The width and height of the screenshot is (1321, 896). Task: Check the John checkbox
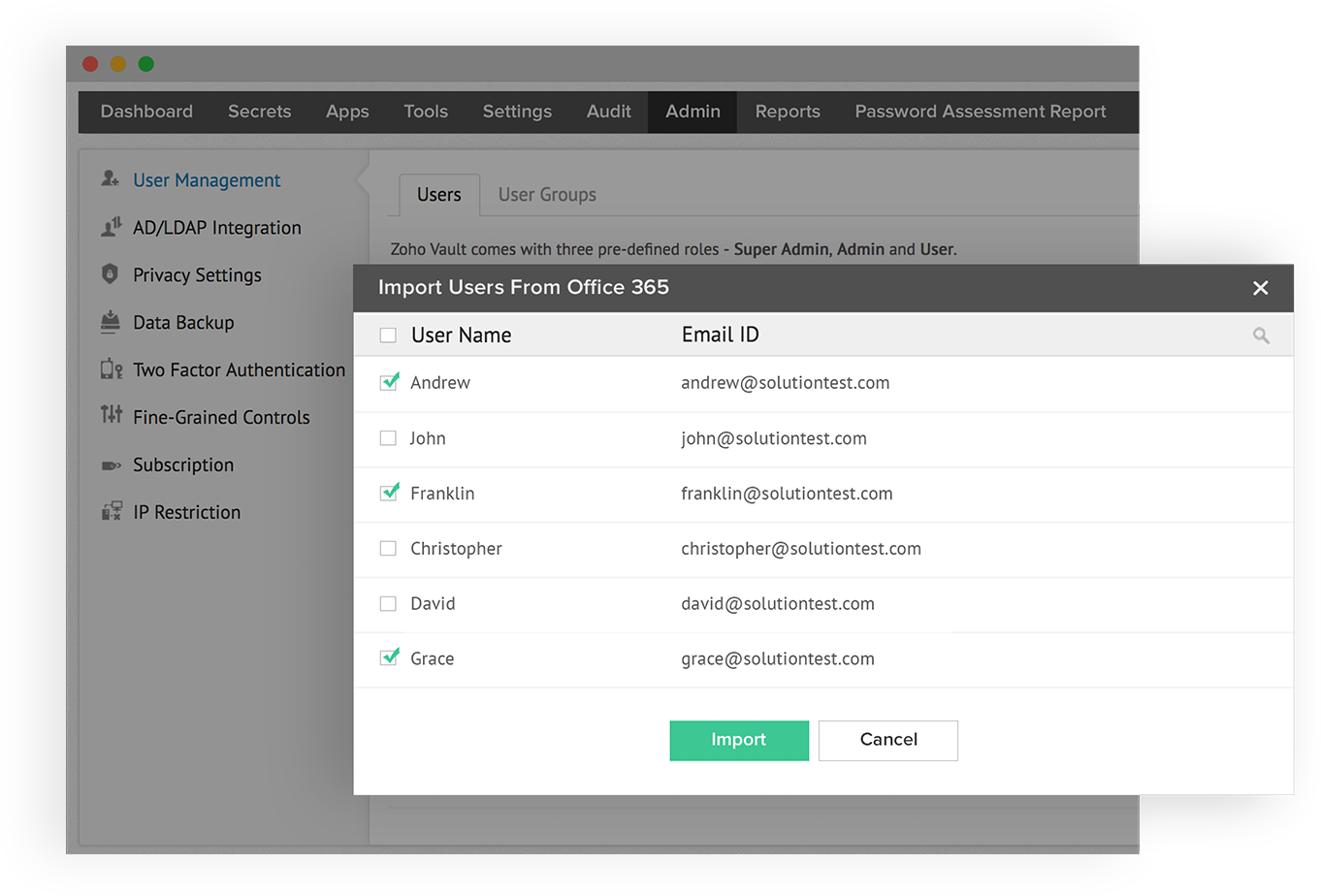click(388, 438)
